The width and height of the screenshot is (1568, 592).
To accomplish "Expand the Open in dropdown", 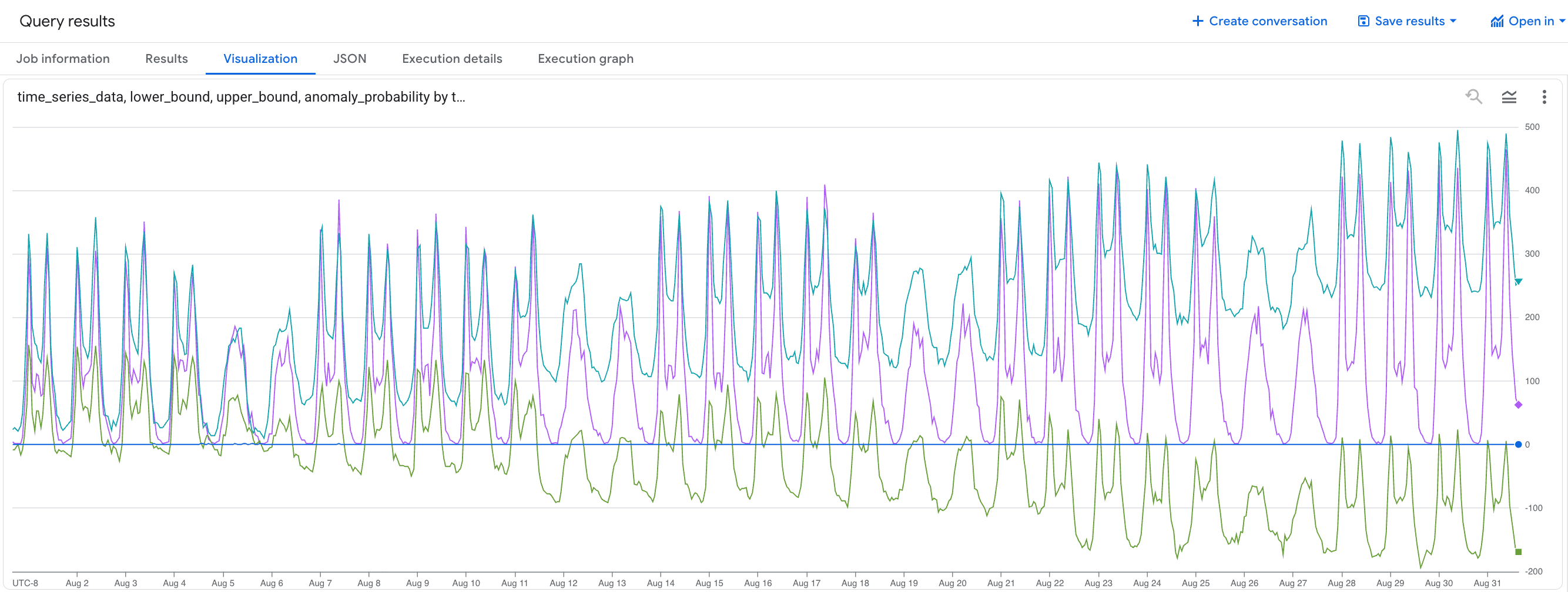I will tap(1563, 20).
